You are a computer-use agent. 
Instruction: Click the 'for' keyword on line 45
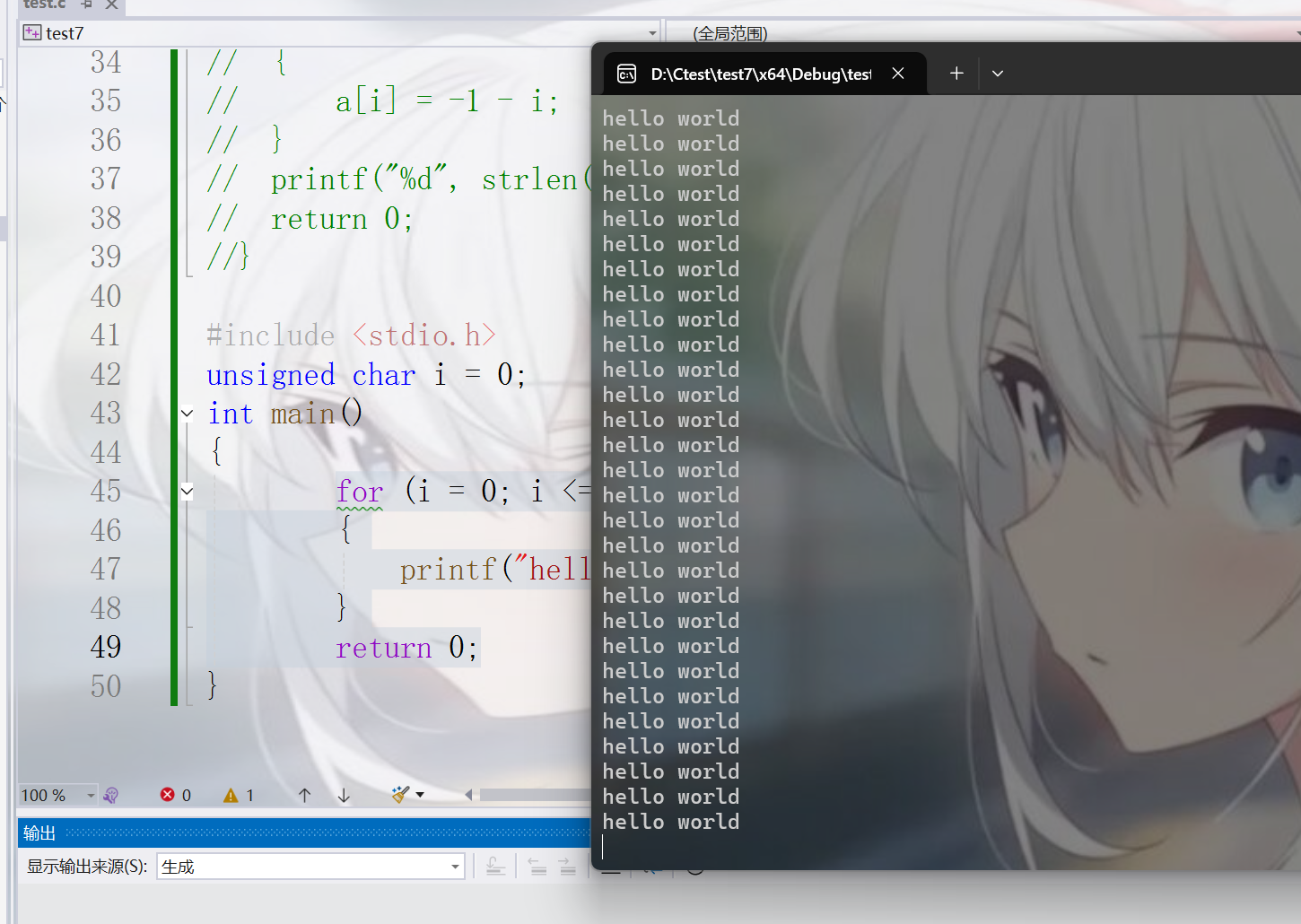click(x=360, y=492)
